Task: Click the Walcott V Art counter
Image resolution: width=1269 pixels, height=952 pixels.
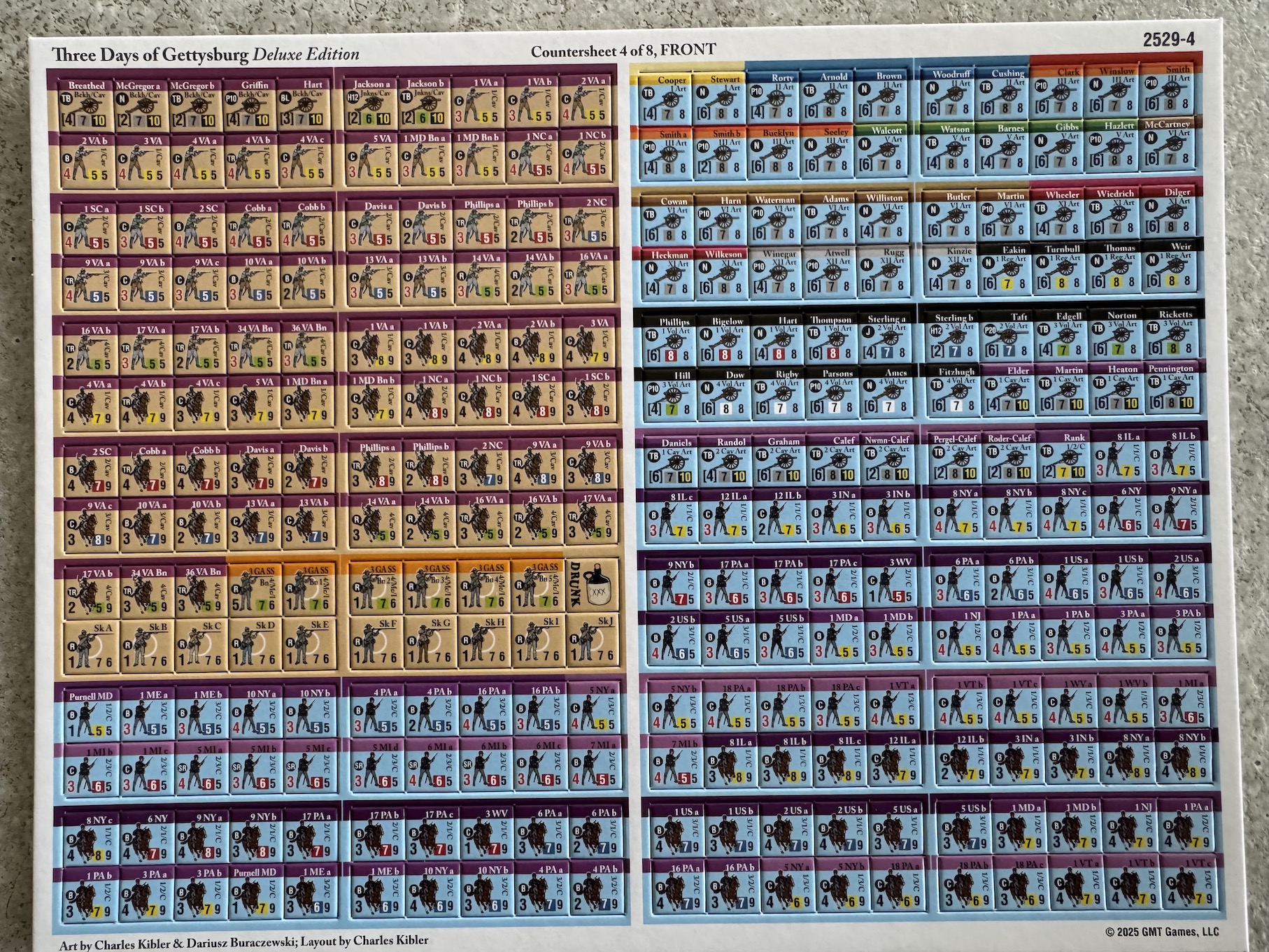Action: (x=882, y=150)
